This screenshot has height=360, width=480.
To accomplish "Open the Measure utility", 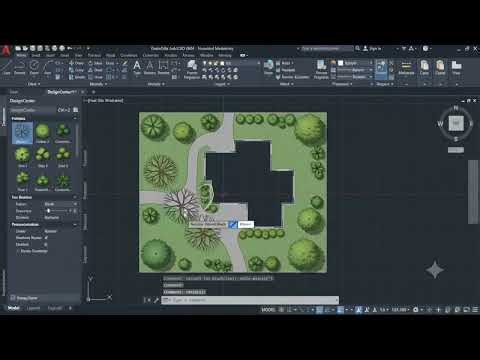I will 406,67.
